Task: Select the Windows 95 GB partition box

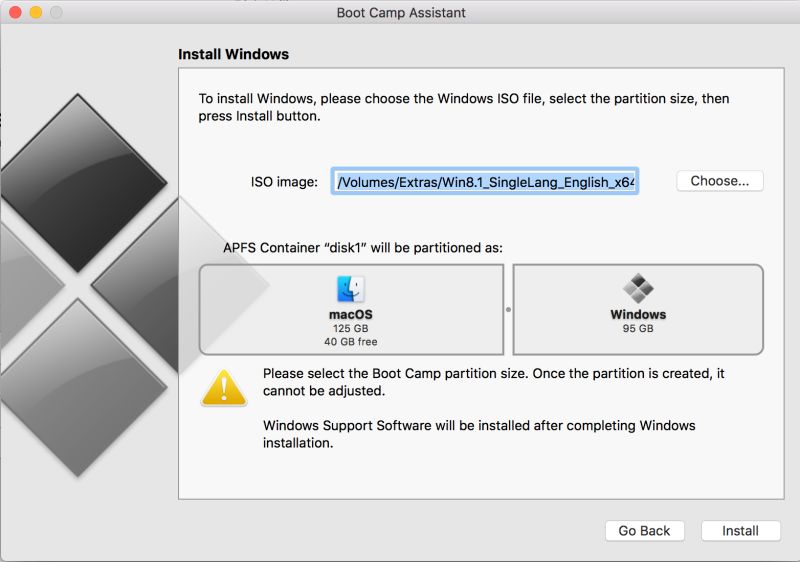Action: pos(638,310)
